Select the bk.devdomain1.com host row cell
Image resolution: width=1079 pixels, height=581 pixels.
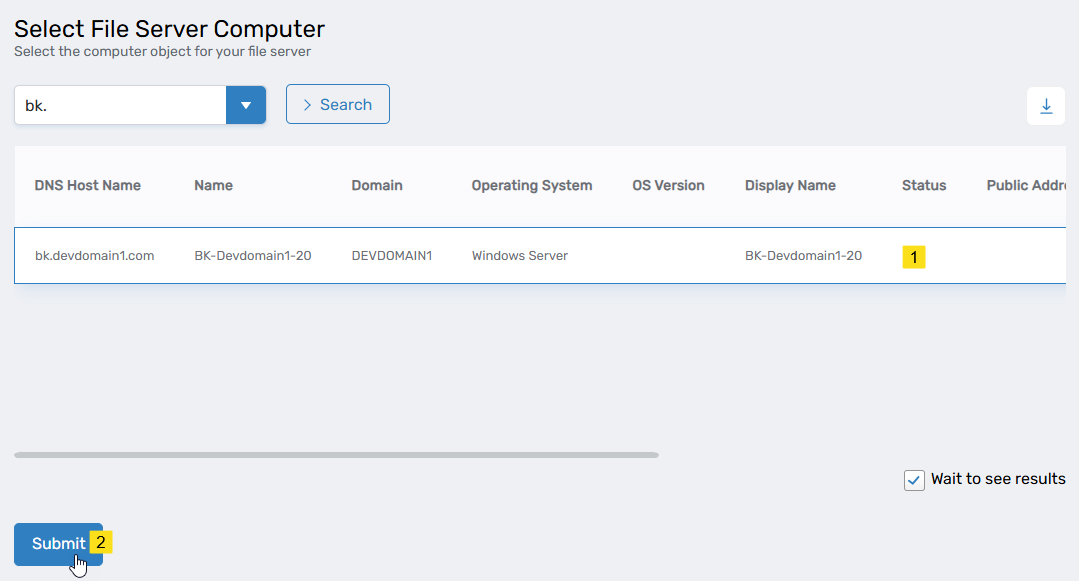tap(95, 256)
